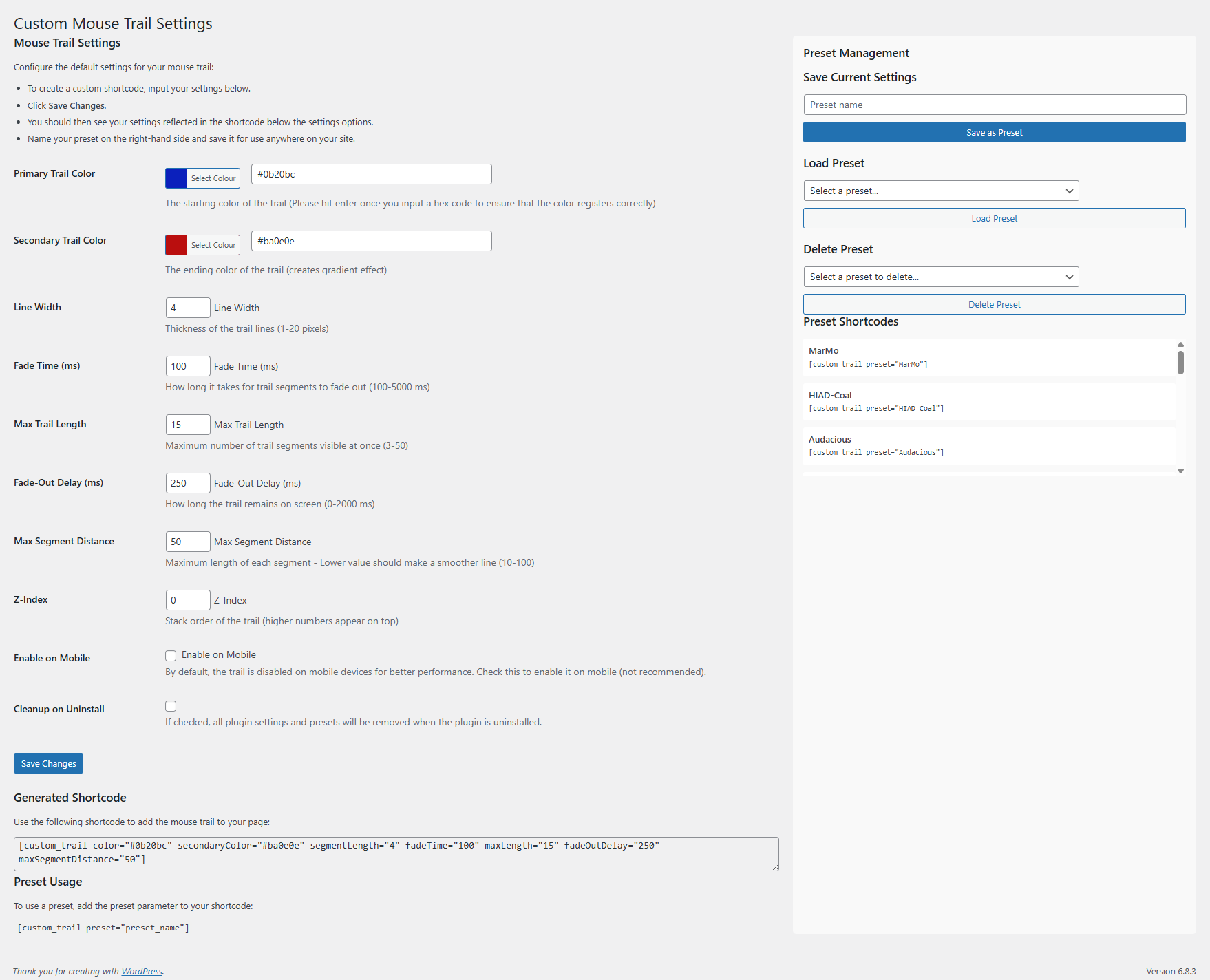Click the Load Preset button
1210x980 pixels.
click(995, 218)
